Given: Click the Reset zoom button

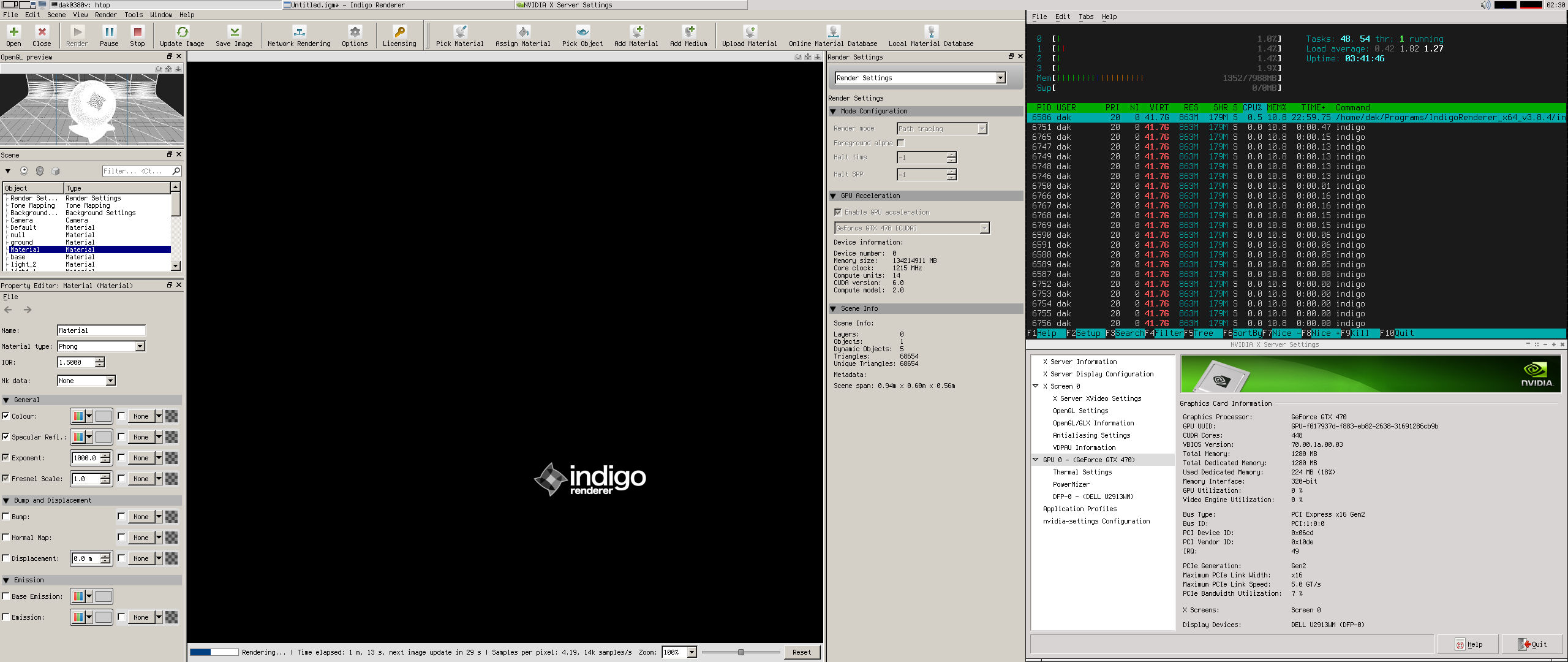Looking at the screenshot, I should pyautogui.click(x=801, y=652).
